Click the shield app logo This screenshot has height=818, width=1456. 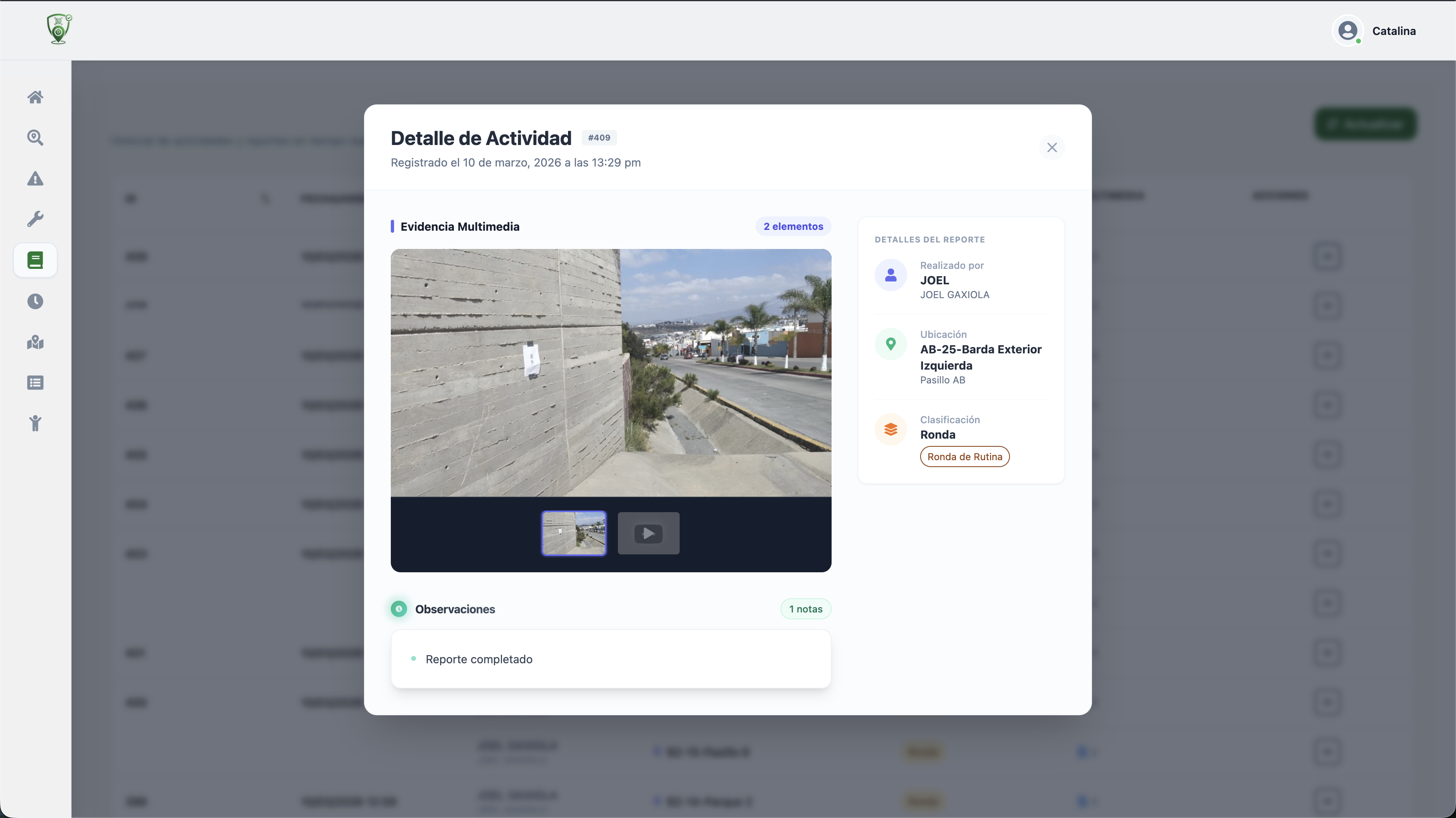[59, 29]
